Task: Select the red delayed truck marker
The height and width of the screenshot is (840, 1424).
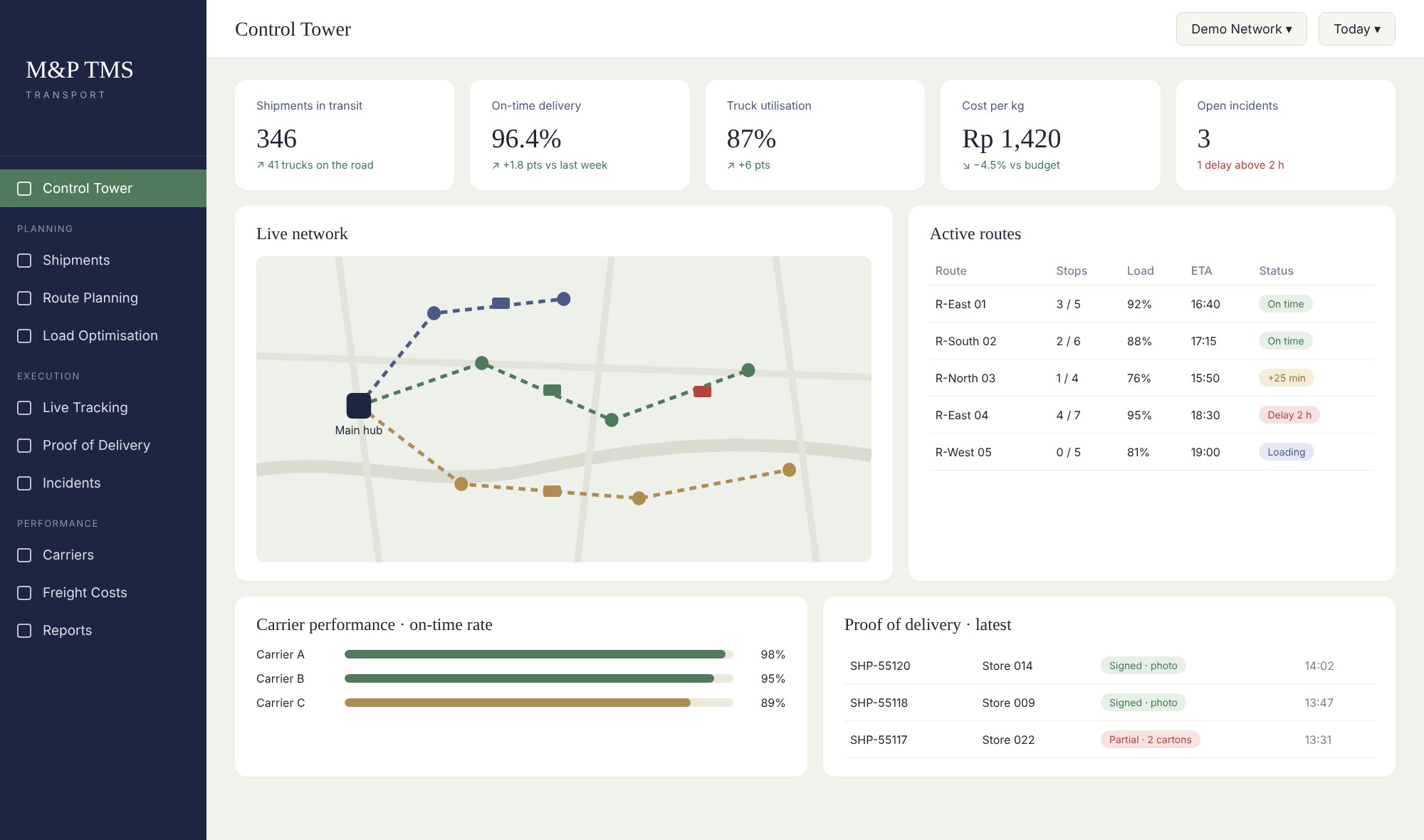Action: pyautogui.click(x=702, y=391)
